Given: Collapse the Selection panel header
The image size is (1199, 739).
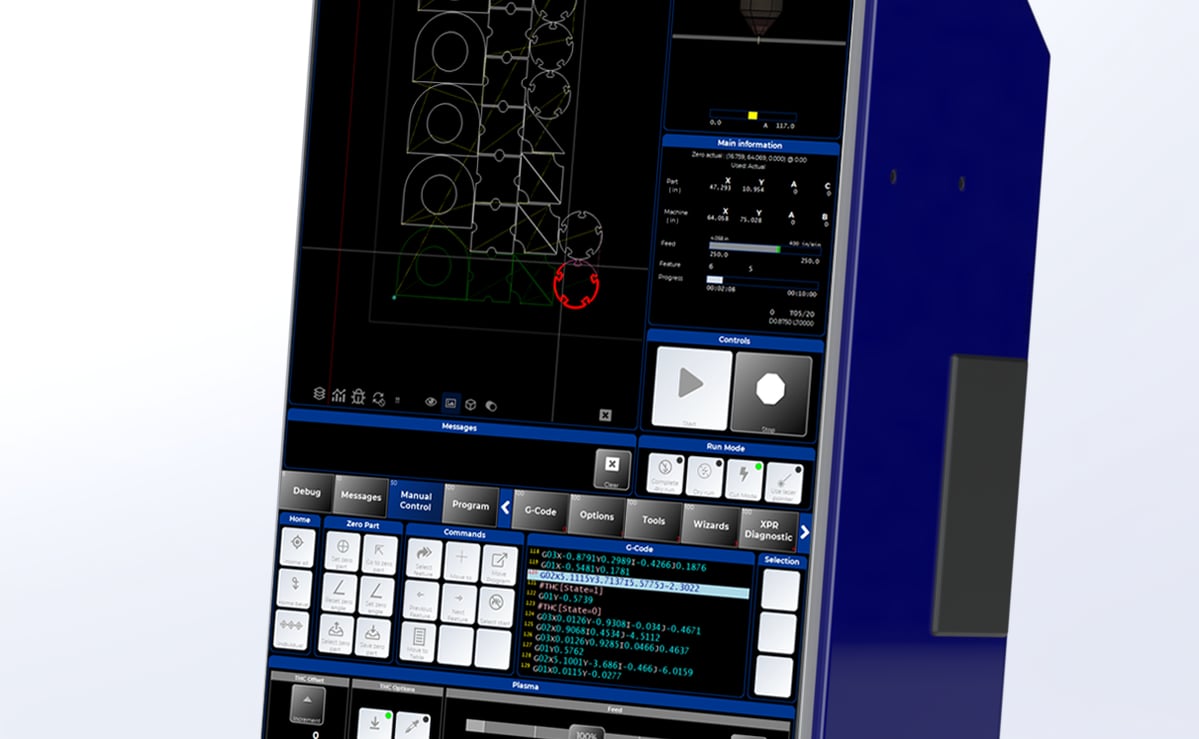Looking at the screenshot, I should [781, 561].
